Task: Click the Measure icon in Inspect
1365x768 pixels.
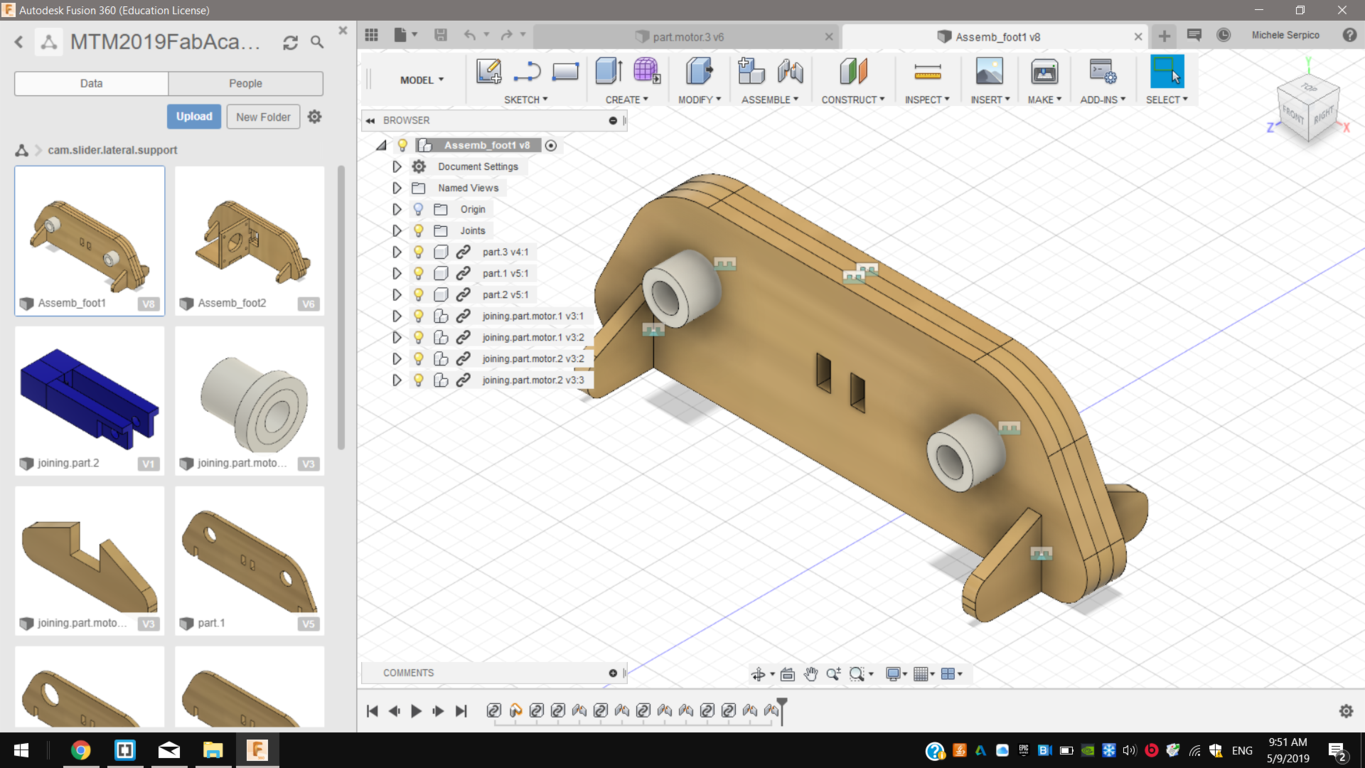Action: click(927, 71)
